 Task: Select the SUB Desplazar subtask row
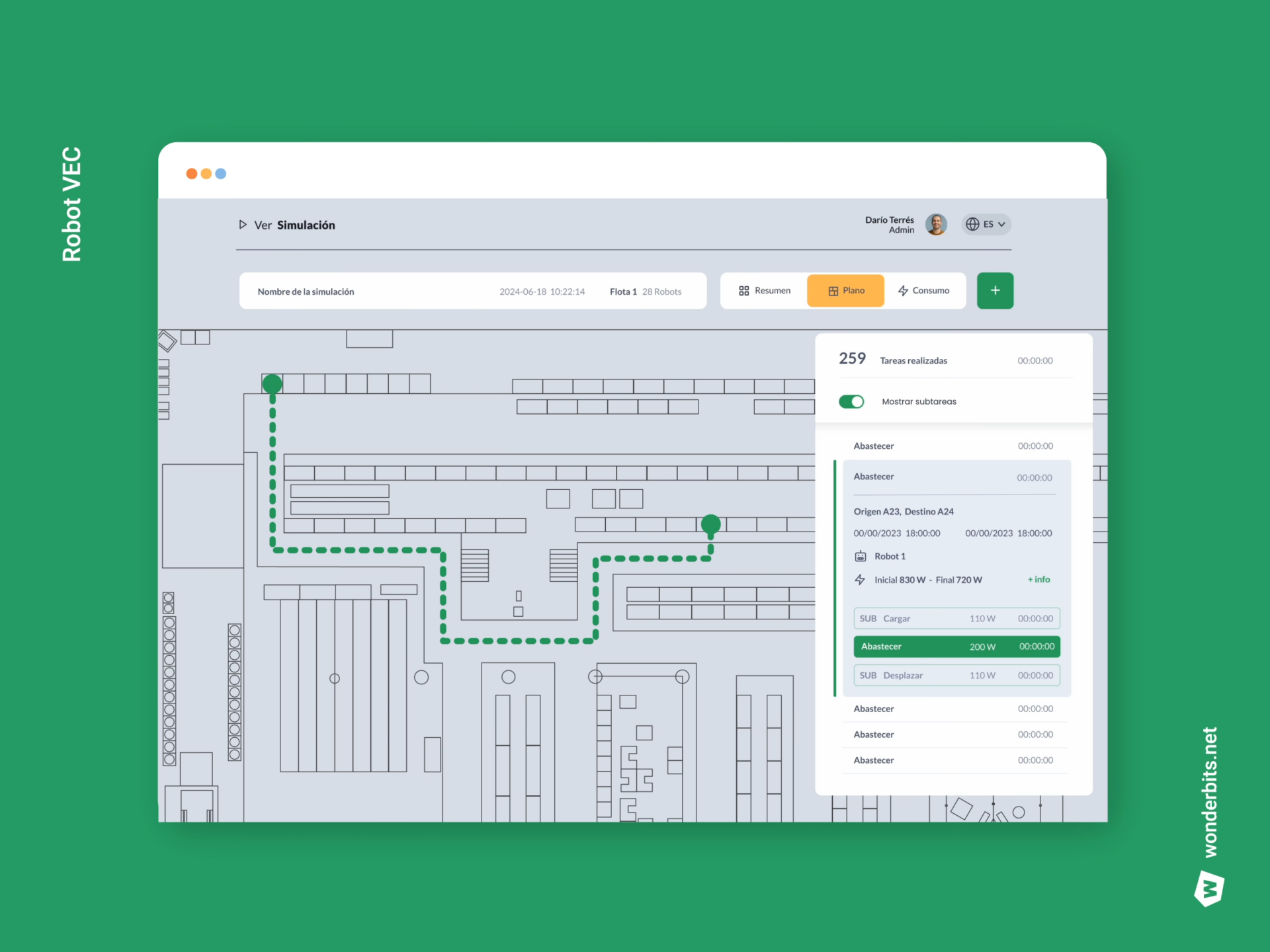coord(956,676)
